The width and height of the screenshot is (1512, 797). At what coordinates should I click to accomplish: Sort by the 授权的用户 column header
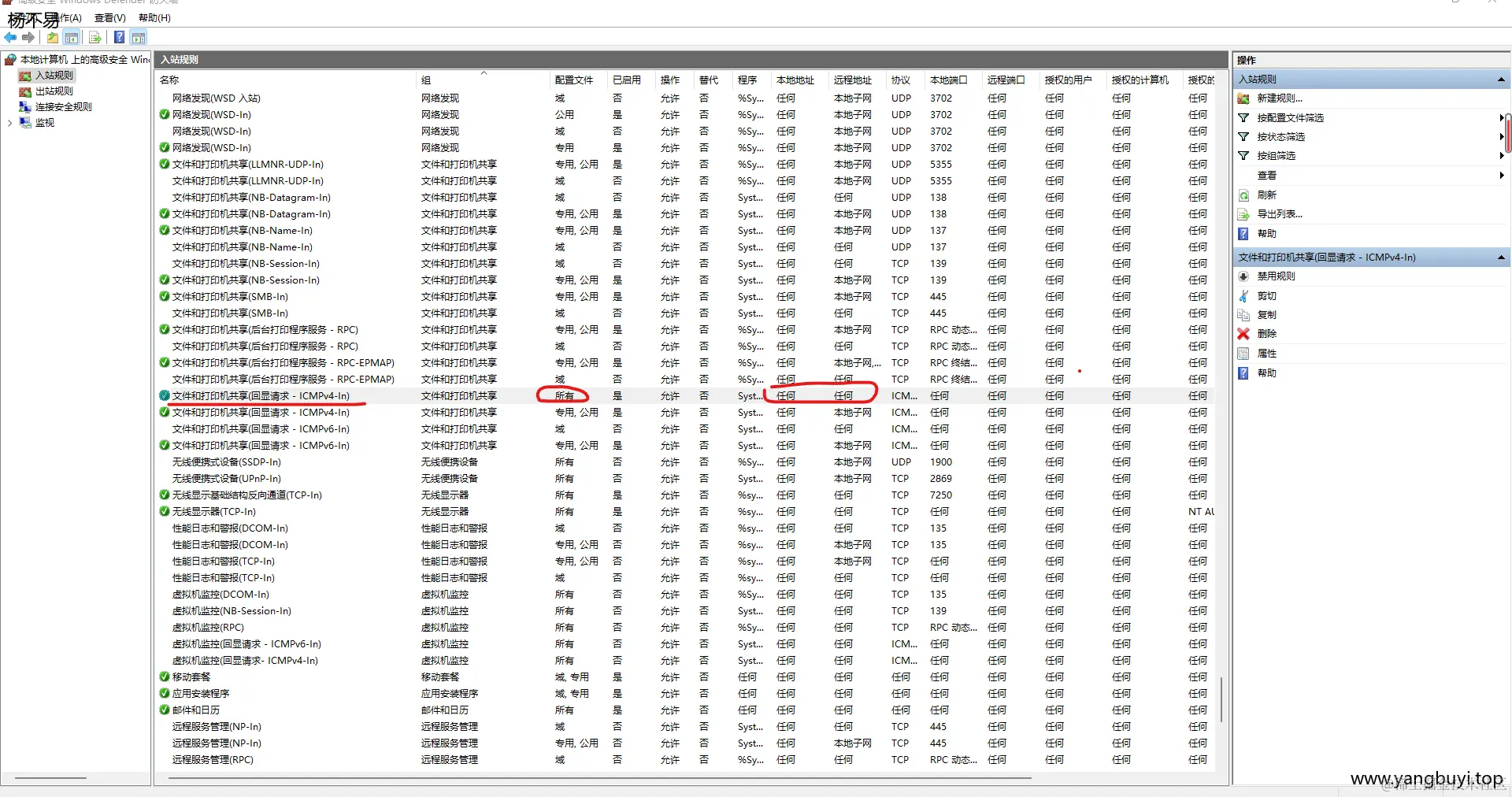pos(1073,80)
